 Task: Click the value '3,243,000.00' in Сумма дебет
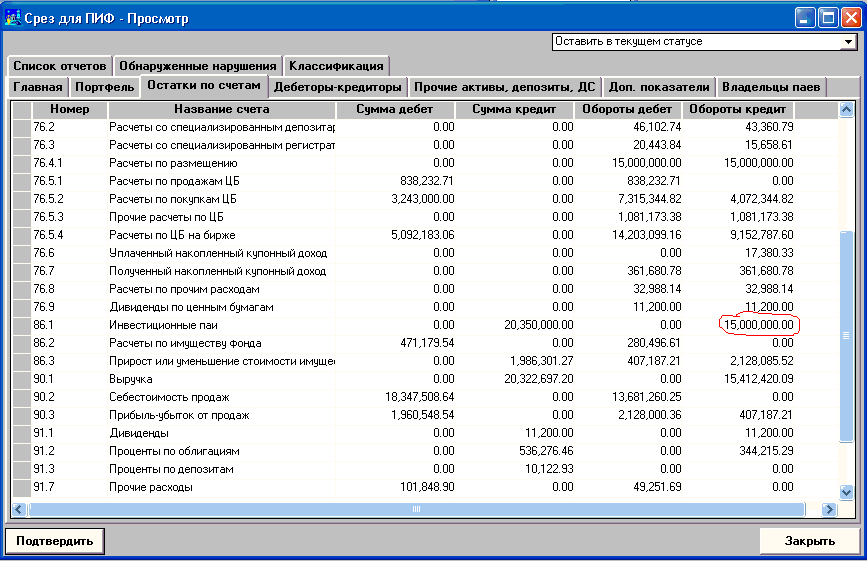(423, 199)
